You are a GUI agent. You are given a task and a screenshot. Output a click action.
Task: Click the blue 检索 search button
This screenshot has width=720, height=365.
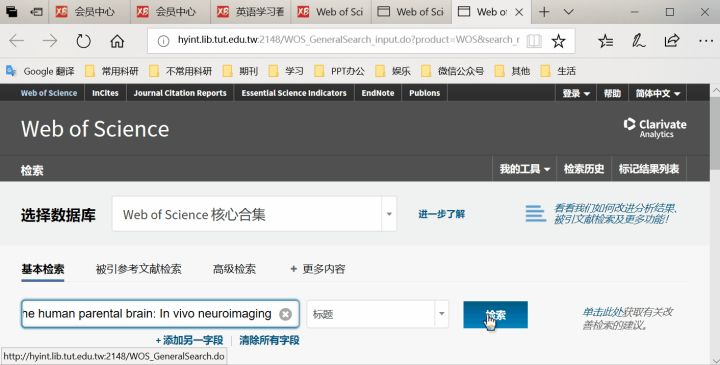click(495, 314)
